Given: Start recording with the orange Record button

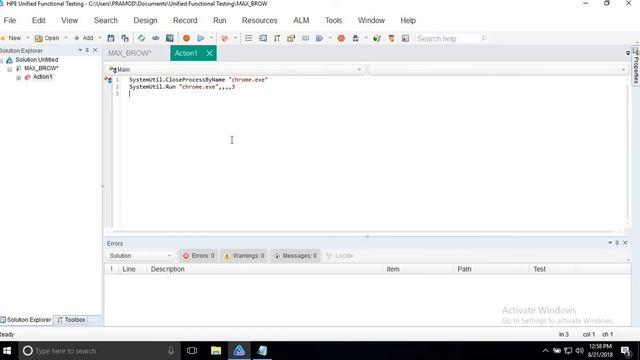Looking at the screenshot, I should click(x=186, y=38).
